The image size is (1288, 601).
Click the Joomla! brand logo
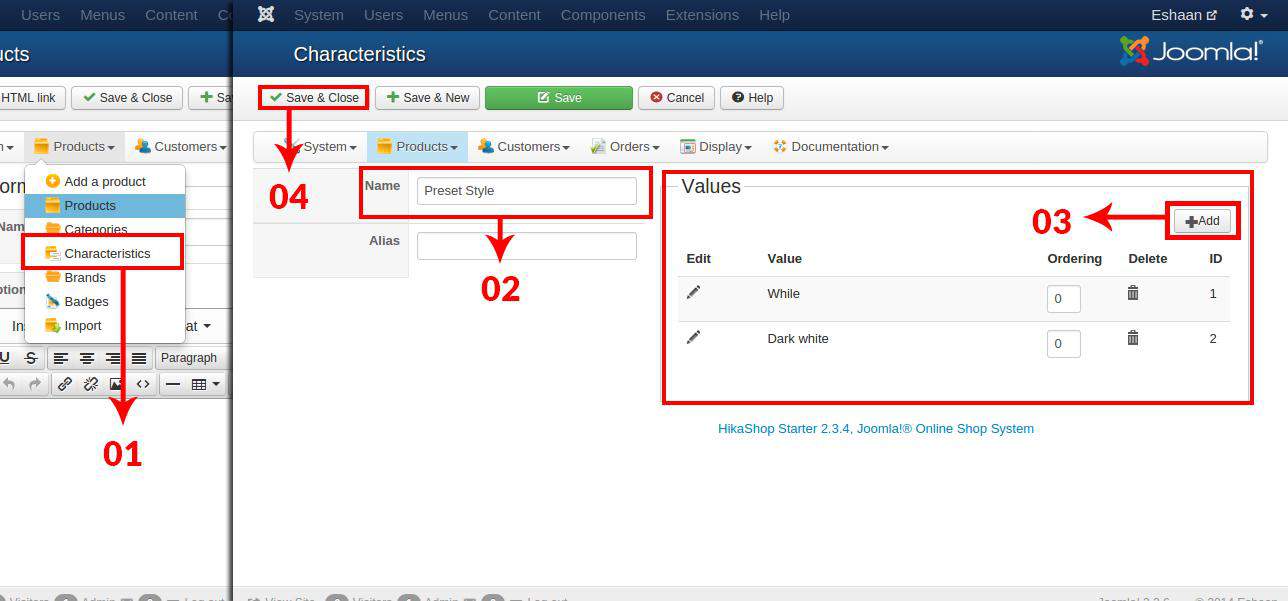(1192, 52)
